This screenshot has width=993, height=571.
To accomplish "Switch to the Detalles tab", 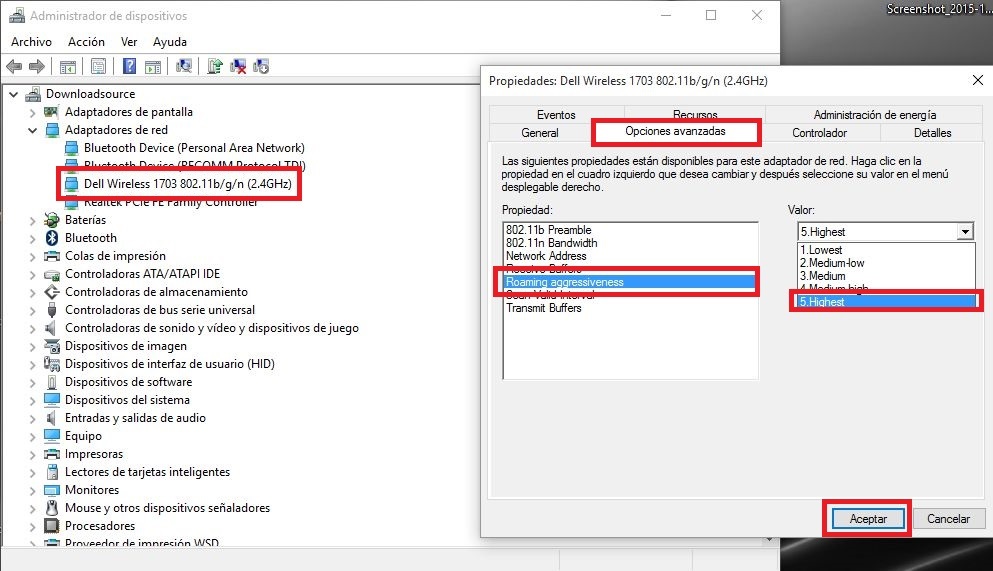I will pos(932,133).
